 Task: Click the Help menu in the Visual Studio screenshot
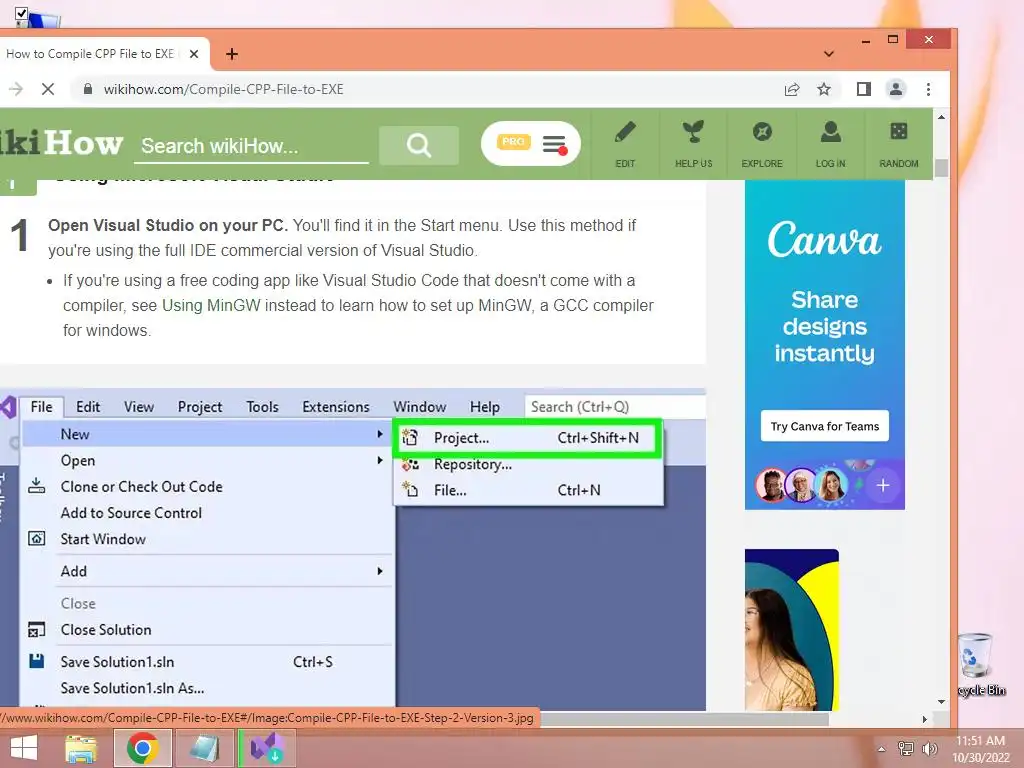click(485, 407)
